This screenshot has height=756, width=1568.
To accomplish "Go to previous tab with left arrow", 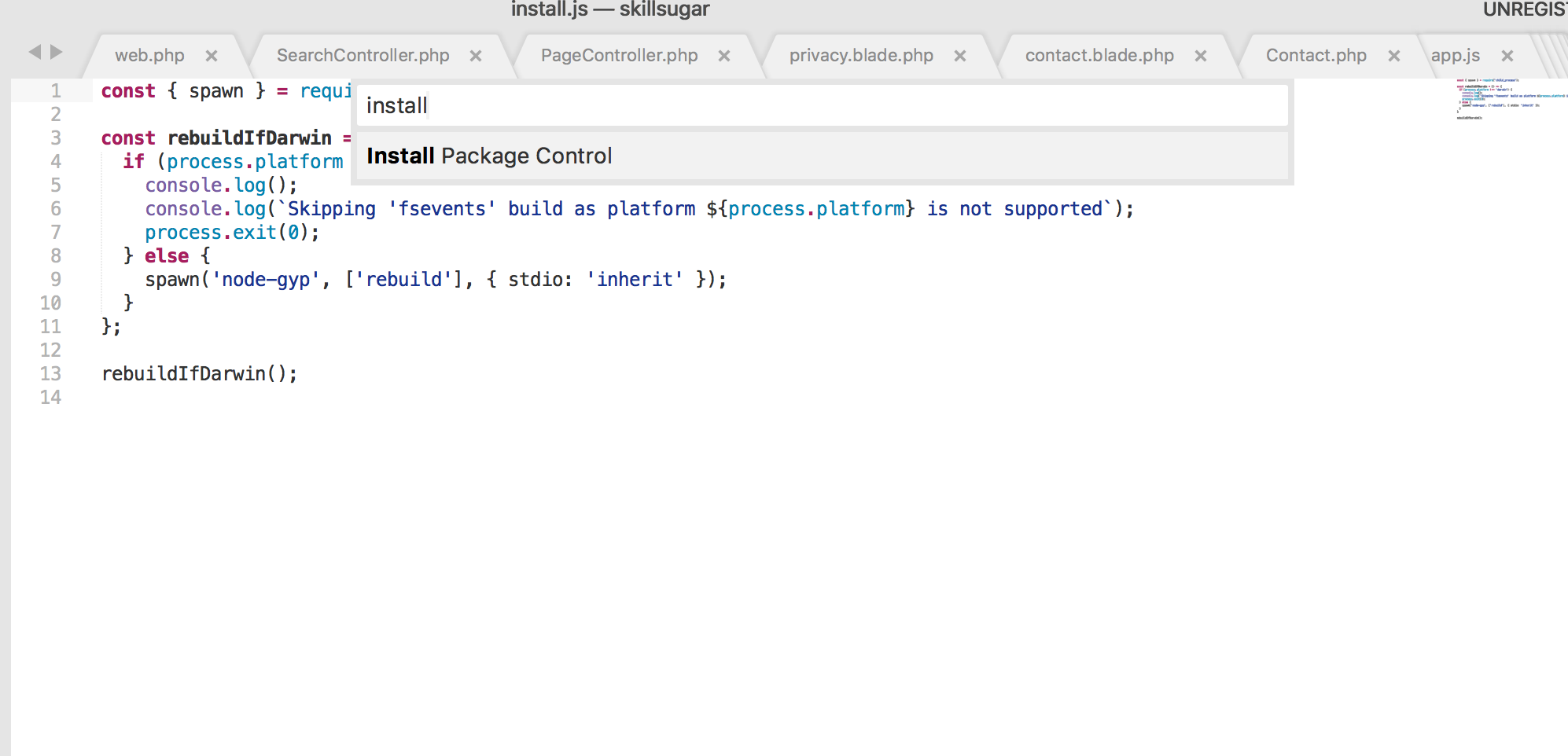I will [x=35, y=52].
